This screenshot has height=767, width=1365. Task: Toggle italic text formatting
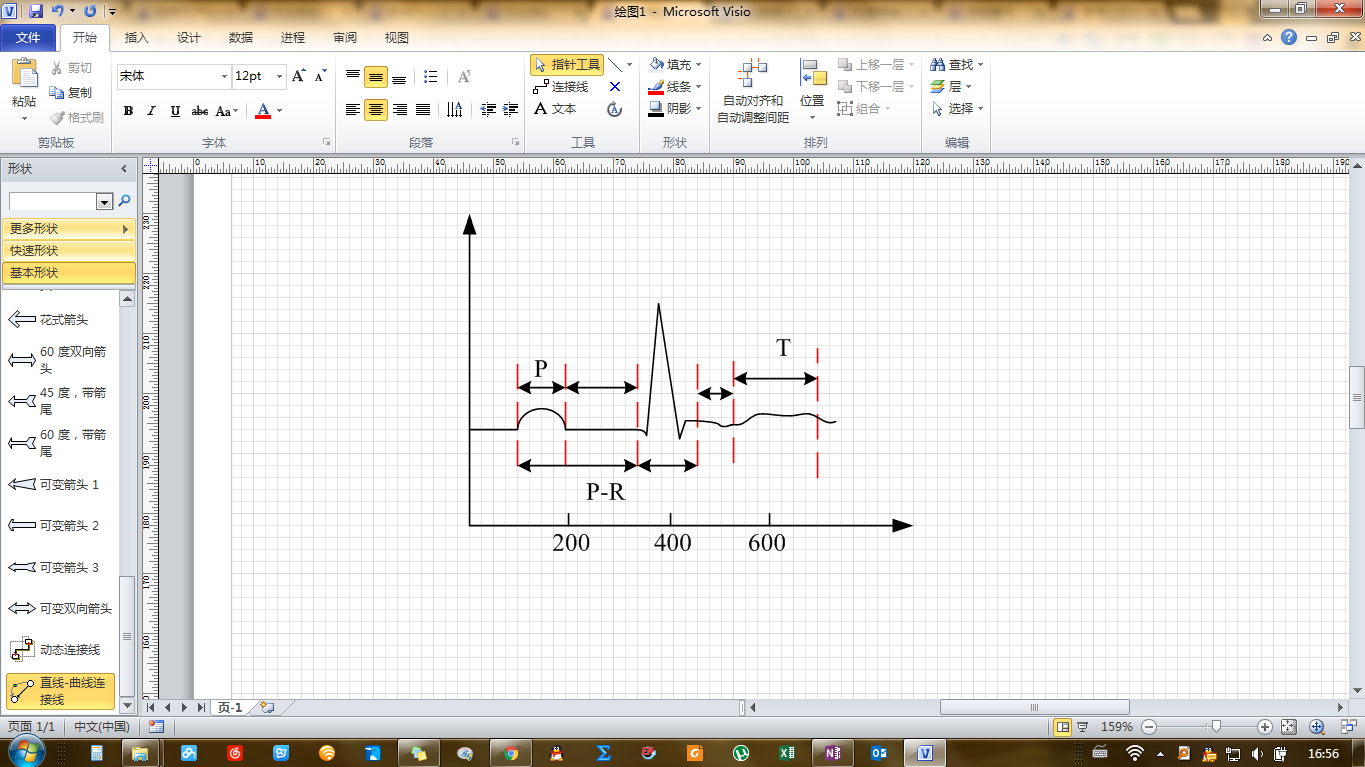[152, 111]
